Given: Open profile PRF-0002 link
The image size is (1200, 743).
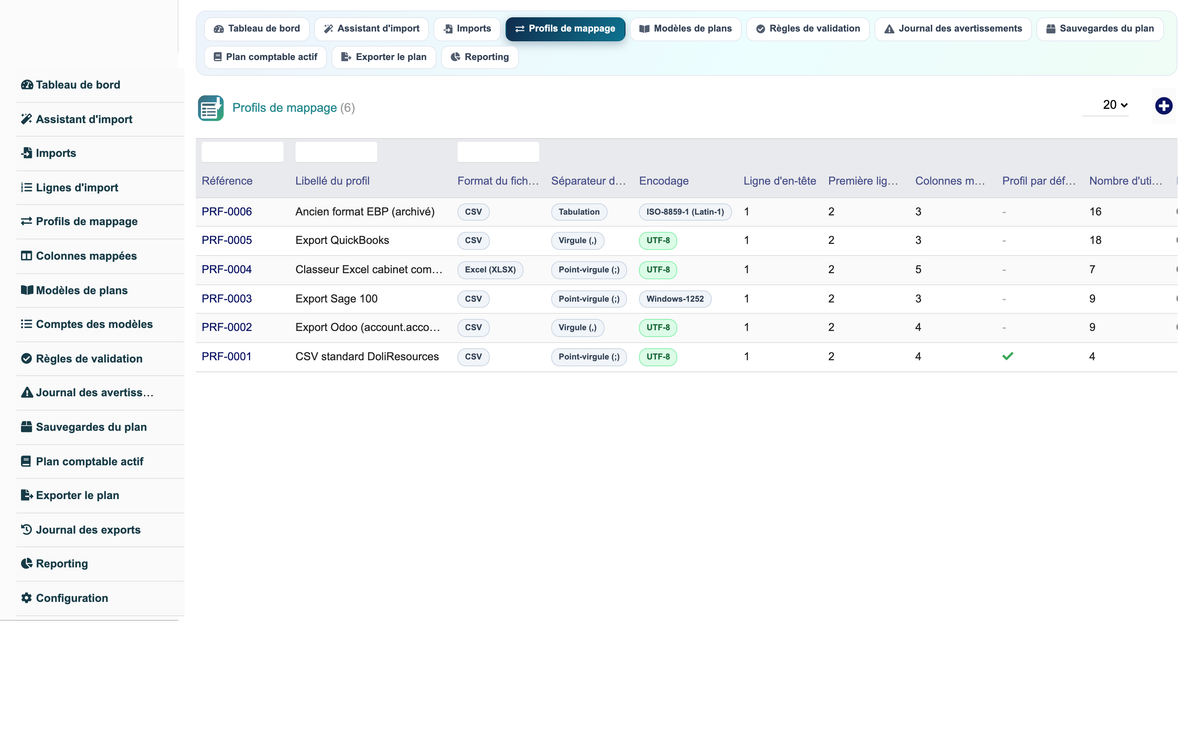Looking at the screenshot, I should (227, 327).
